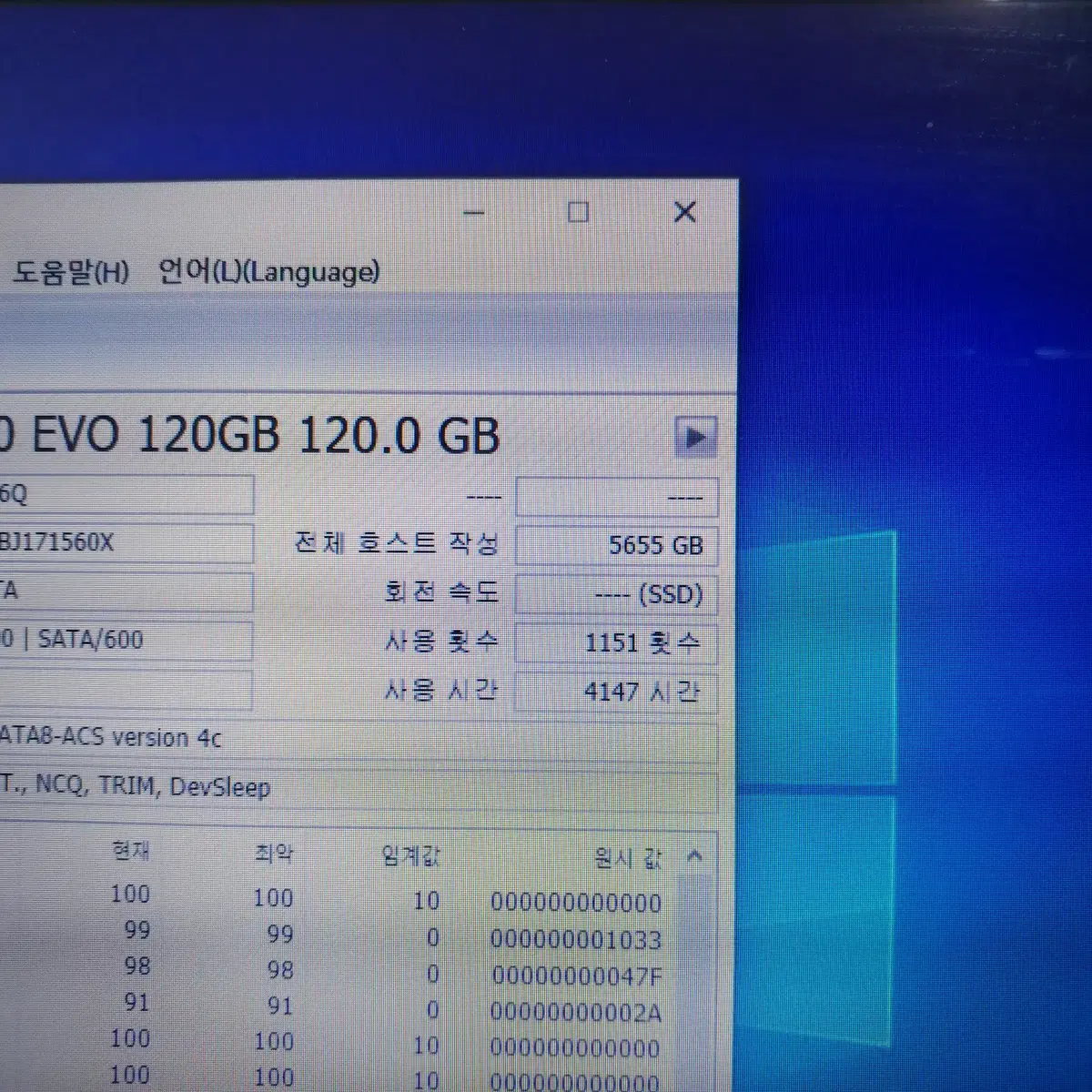Select the 5655 GB total host writes field
This screenshot has width=1092, height=1092.
[617, 546]
